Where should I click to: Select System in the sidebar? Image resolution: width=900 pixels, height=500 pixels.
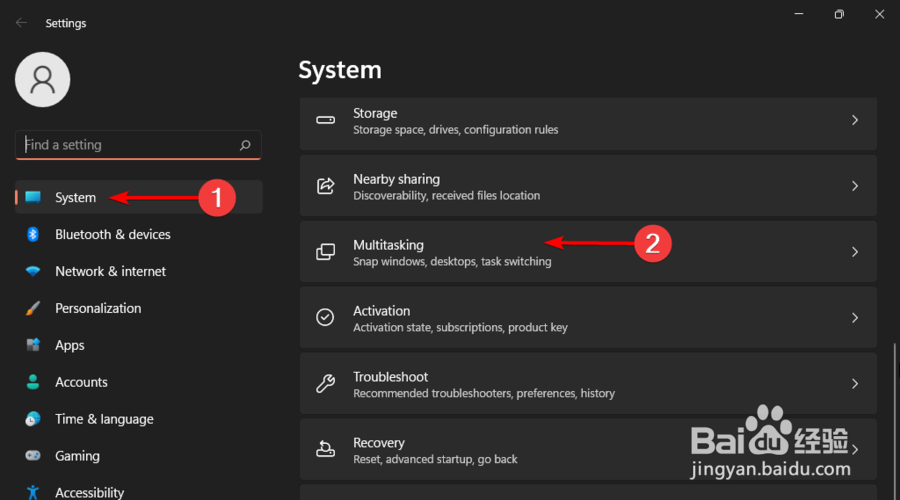tap(76, 198)
